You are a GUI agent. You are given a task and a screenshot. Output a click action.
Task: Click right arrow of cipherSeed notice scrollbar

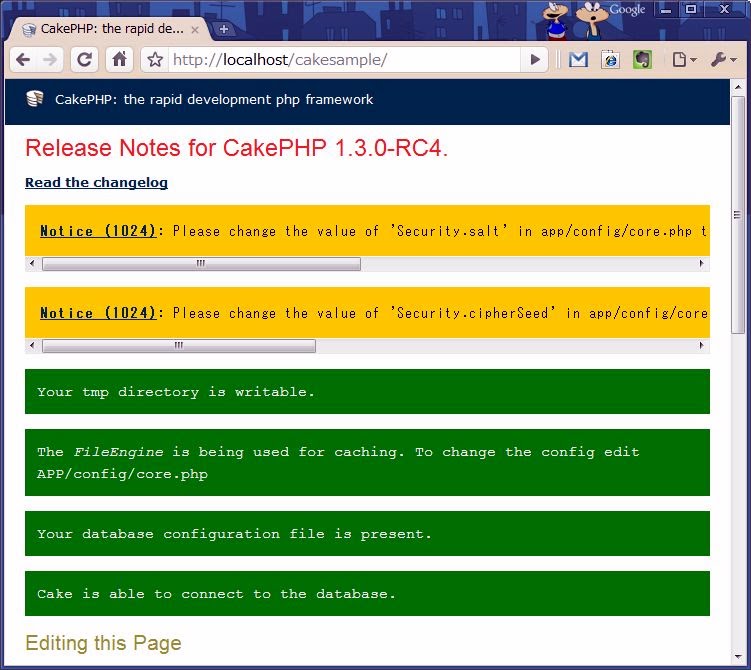(702, 346)
